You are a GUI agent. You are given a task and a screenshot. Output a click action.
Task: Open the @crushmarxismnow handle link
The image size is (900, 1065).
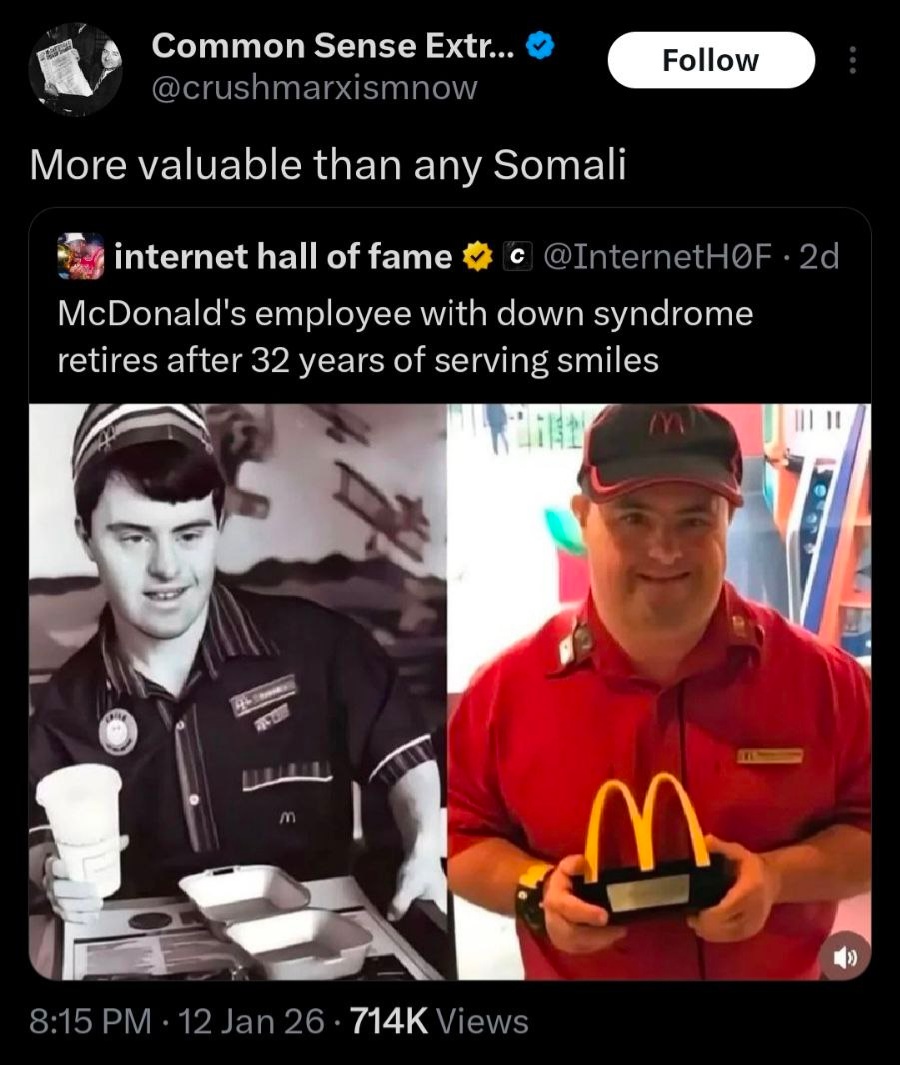314,88
